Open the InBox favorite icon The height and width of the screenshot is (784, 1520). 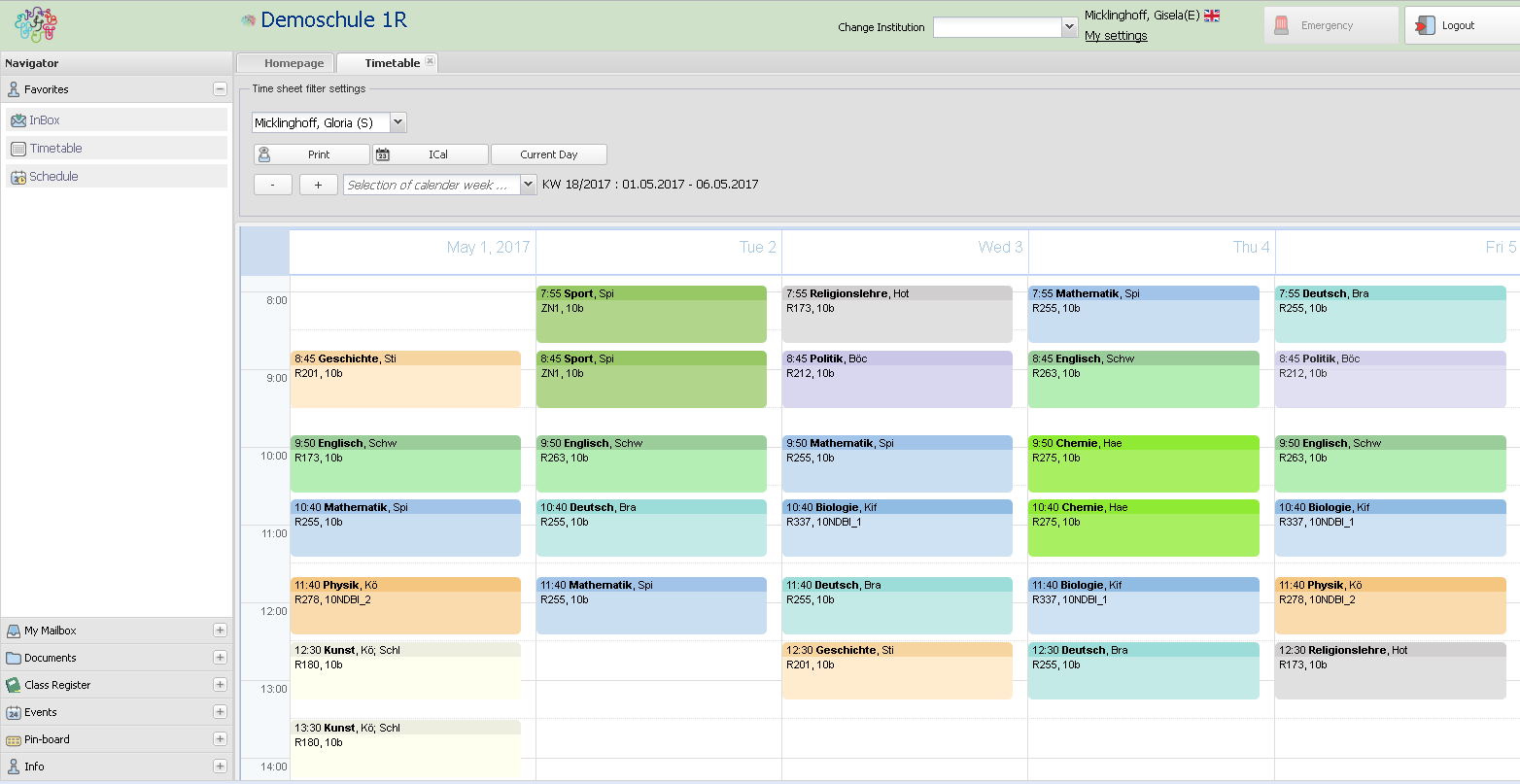(x=18, y=120)
